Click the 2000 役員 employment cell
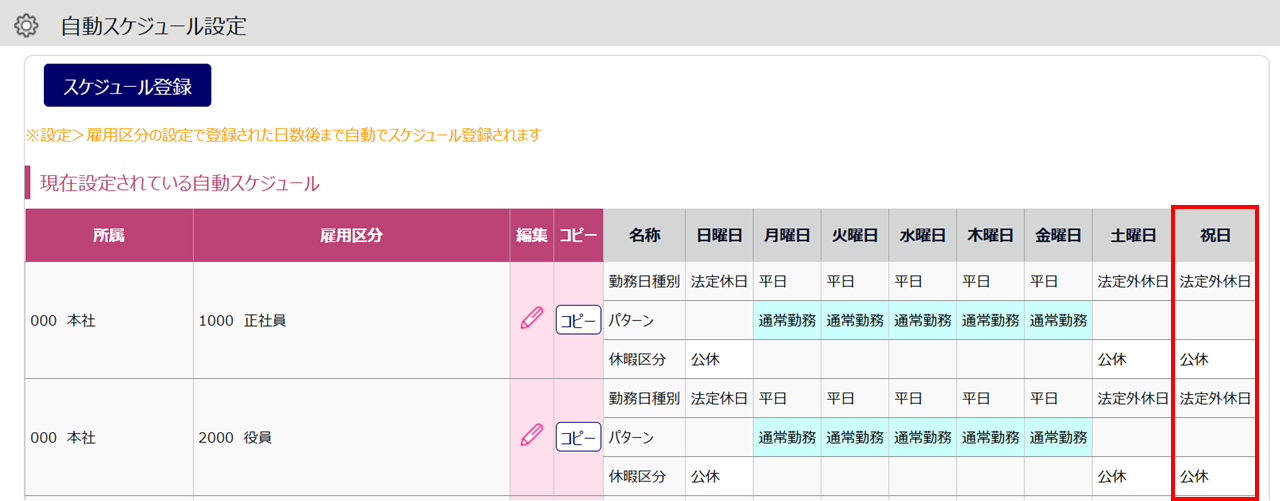1280x501 pixels. click(351, 437)
